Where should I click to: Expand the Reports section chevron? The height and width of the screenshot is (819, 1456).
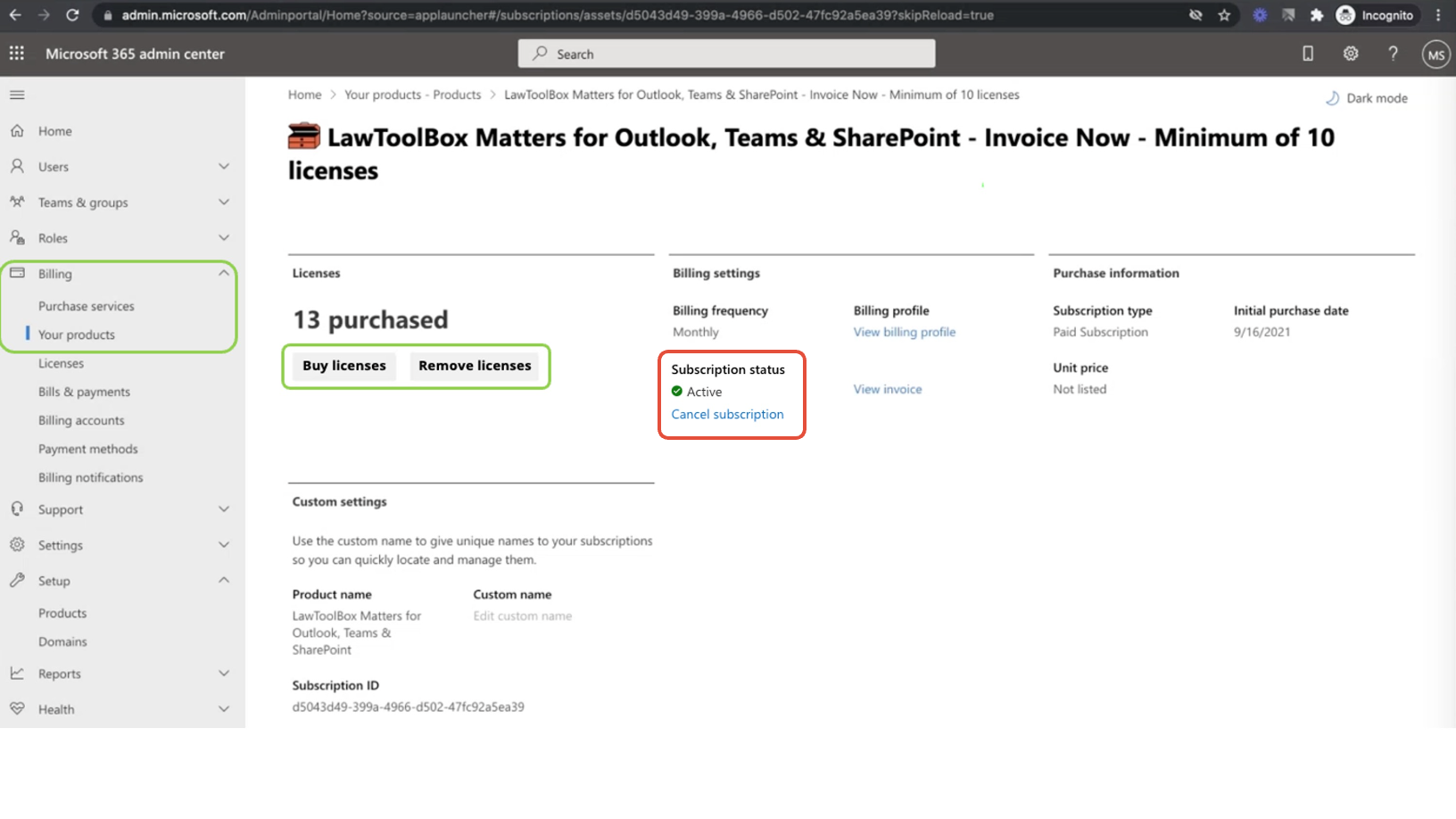[224, 673]
